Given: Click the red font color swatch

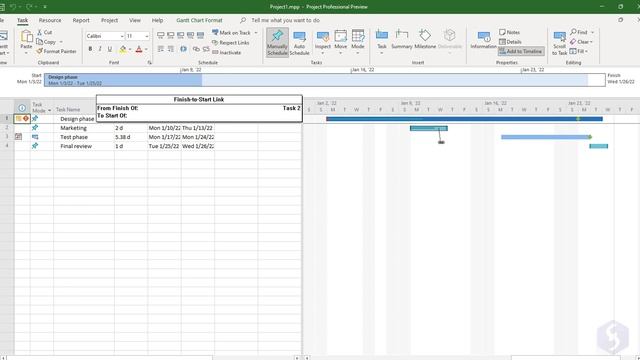Looking at the screenshot, I should coord(139,49).
